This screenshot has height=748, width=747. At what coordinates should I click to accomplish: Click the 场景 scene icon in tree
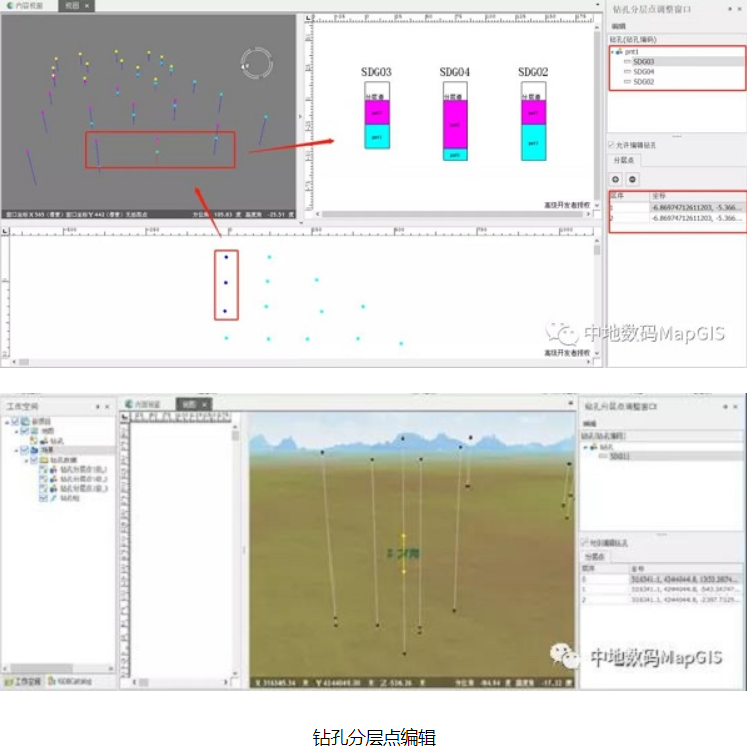tap(34, 450)
